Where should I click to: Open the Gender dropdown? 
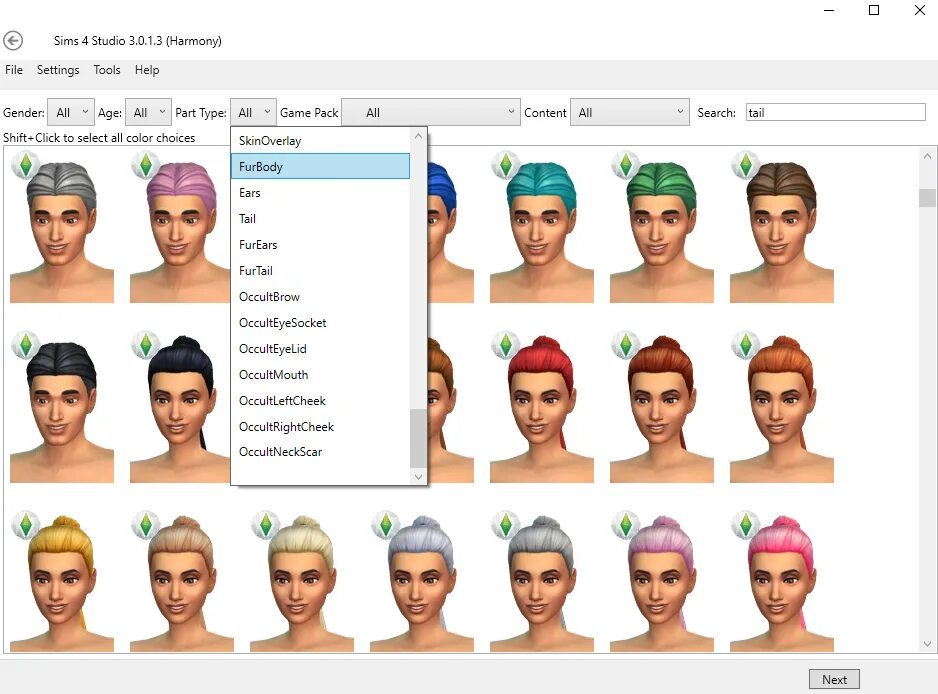pos(71,112)
